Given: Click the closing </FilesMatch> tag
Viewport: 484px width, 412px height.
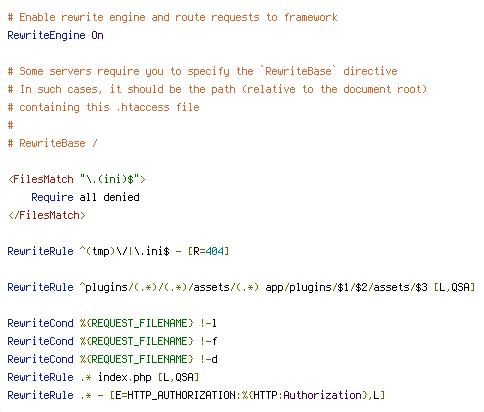Looking at the screenshot, I should pyautogui.click(x=47, y=215).
